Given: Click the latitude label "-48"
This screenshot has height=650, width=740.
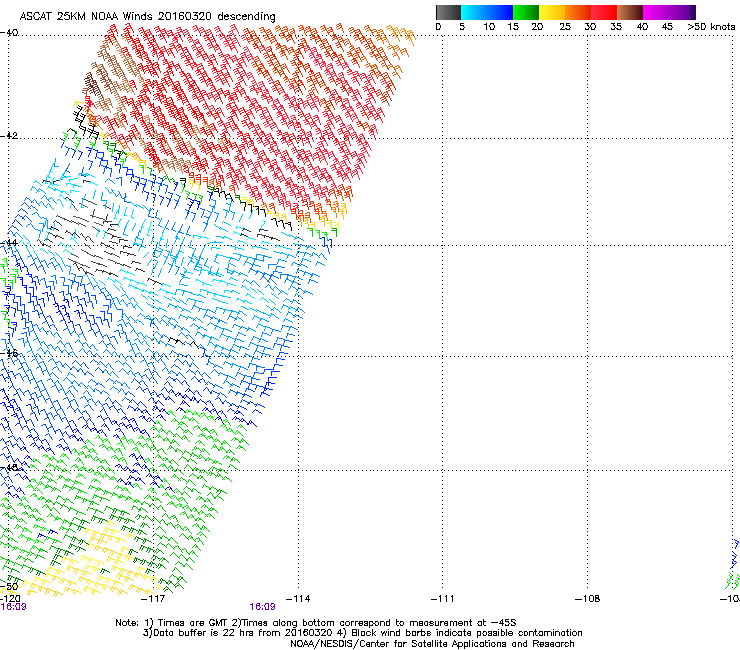Looking at the screenshot, I should pyautogui.click(x=9, y=467).
